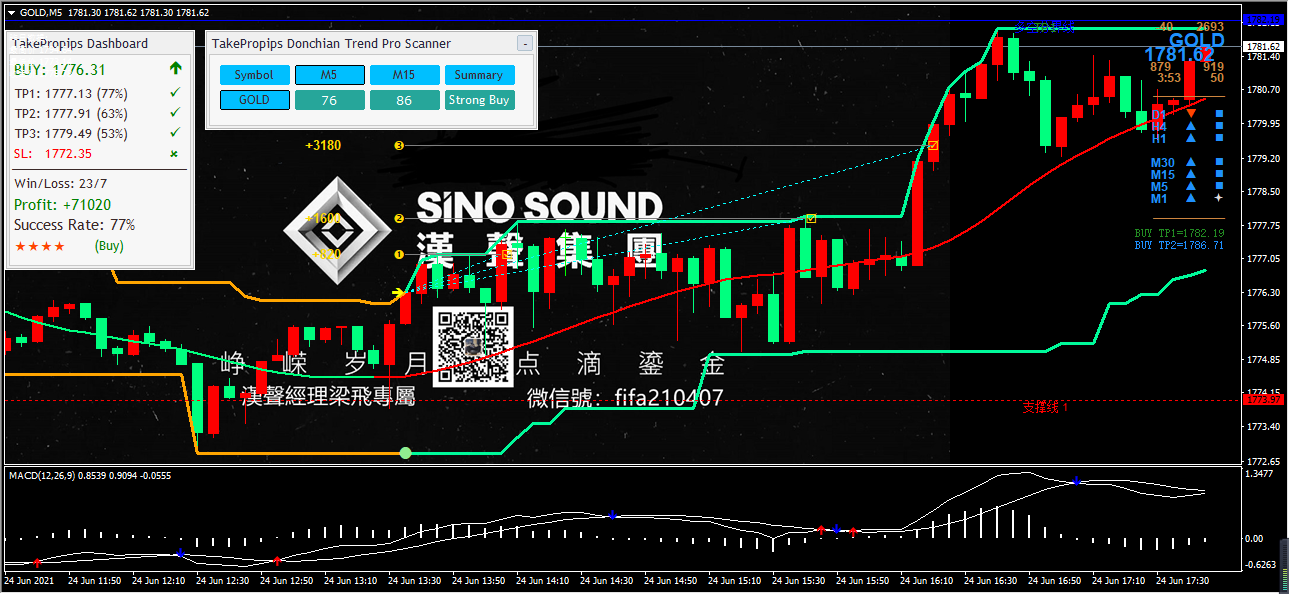Click the TP1 green checkmark
1289x594 pixels.
175,93
